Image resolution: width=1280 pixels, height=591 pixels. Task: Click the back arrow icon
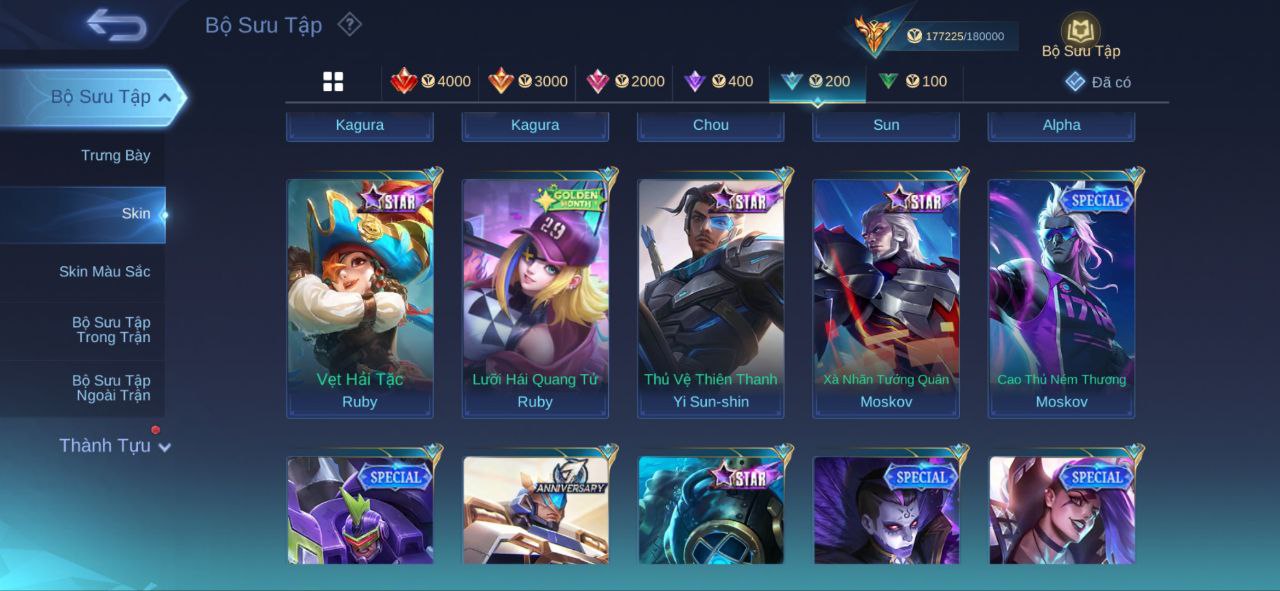coord(117,25)
